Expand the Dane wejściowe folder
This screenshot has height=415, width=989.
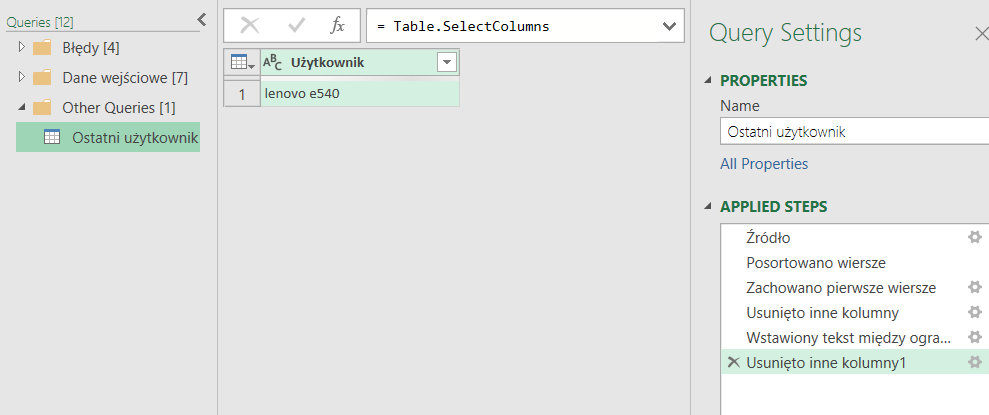click(x=22, y=77)
